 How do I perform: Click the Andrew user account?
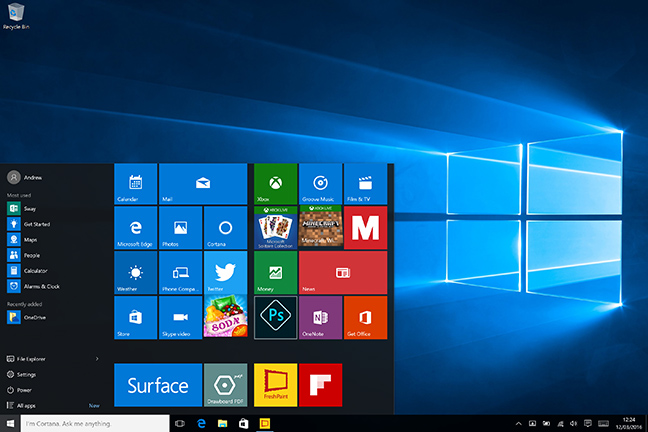(x=25, y=177)
